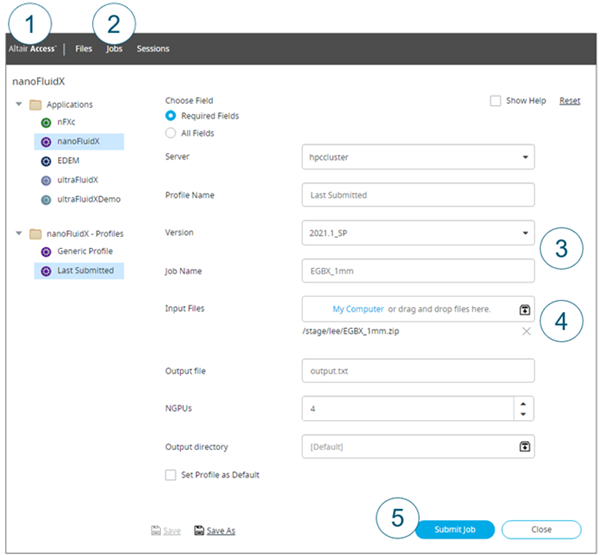
Task: Click the Altair Access logo
Action: (32, 49)
